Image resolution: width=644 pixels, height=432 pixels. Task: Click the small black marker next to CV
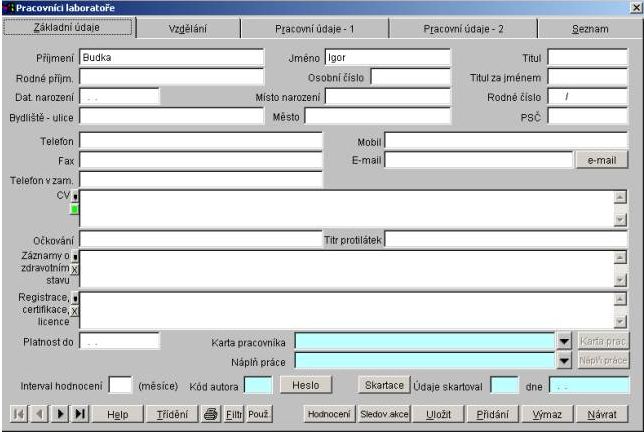(x=74, y=197)
